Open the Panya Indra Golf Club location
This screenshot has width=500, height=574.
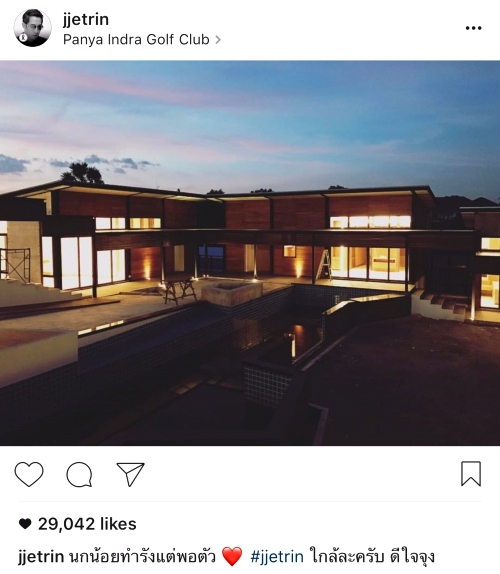click(x=136, y=40)
